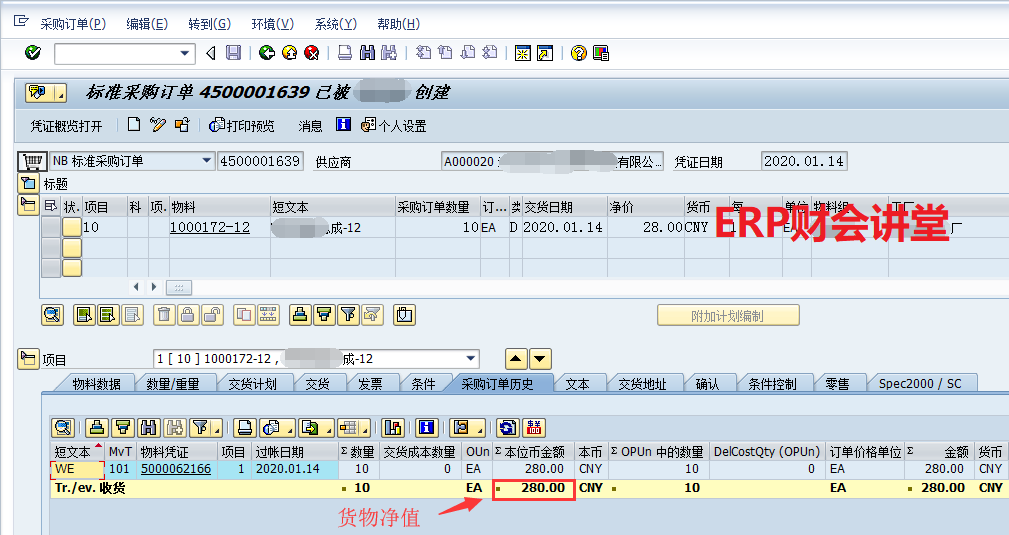
Task: Click the red Cancel icon in toolbar
Action: (311, 53)
